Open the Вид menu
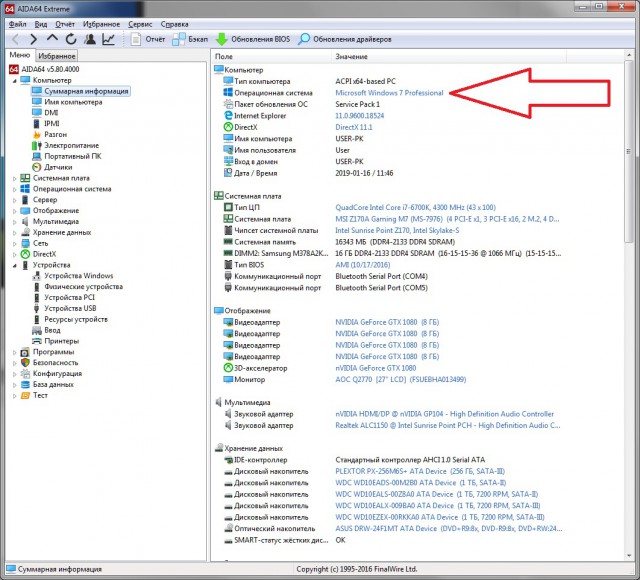This screenshot has width=640, height=580. [41, 24]
